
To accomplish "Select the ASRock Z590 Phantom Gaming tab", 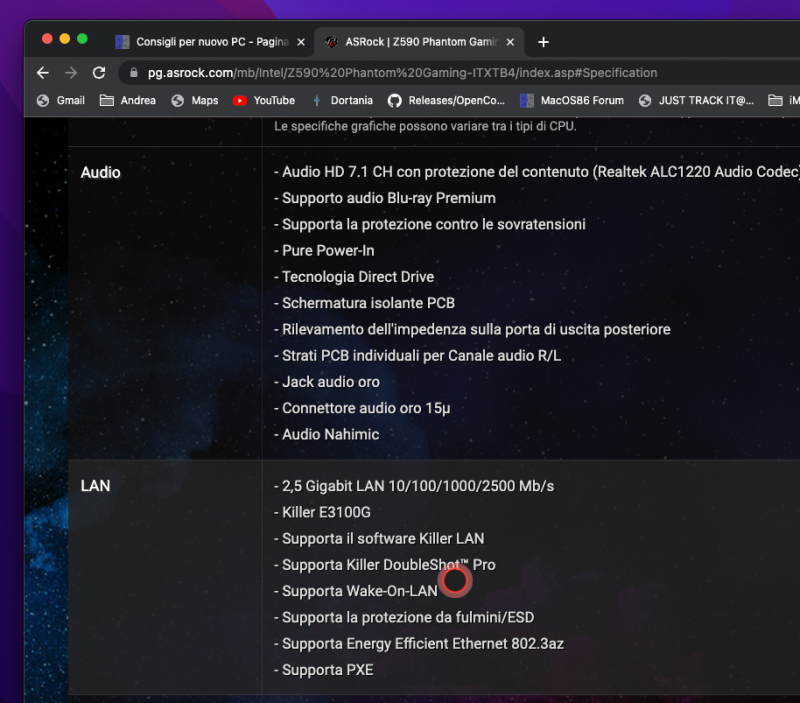I will pos(415,42).
